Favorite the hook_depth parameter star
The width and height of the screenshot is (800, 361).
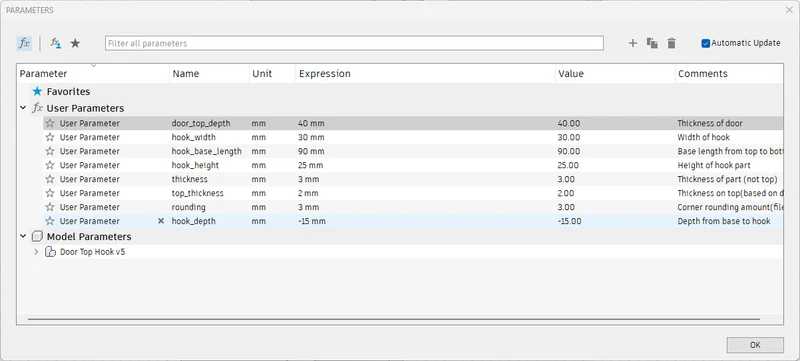point(49,221)
